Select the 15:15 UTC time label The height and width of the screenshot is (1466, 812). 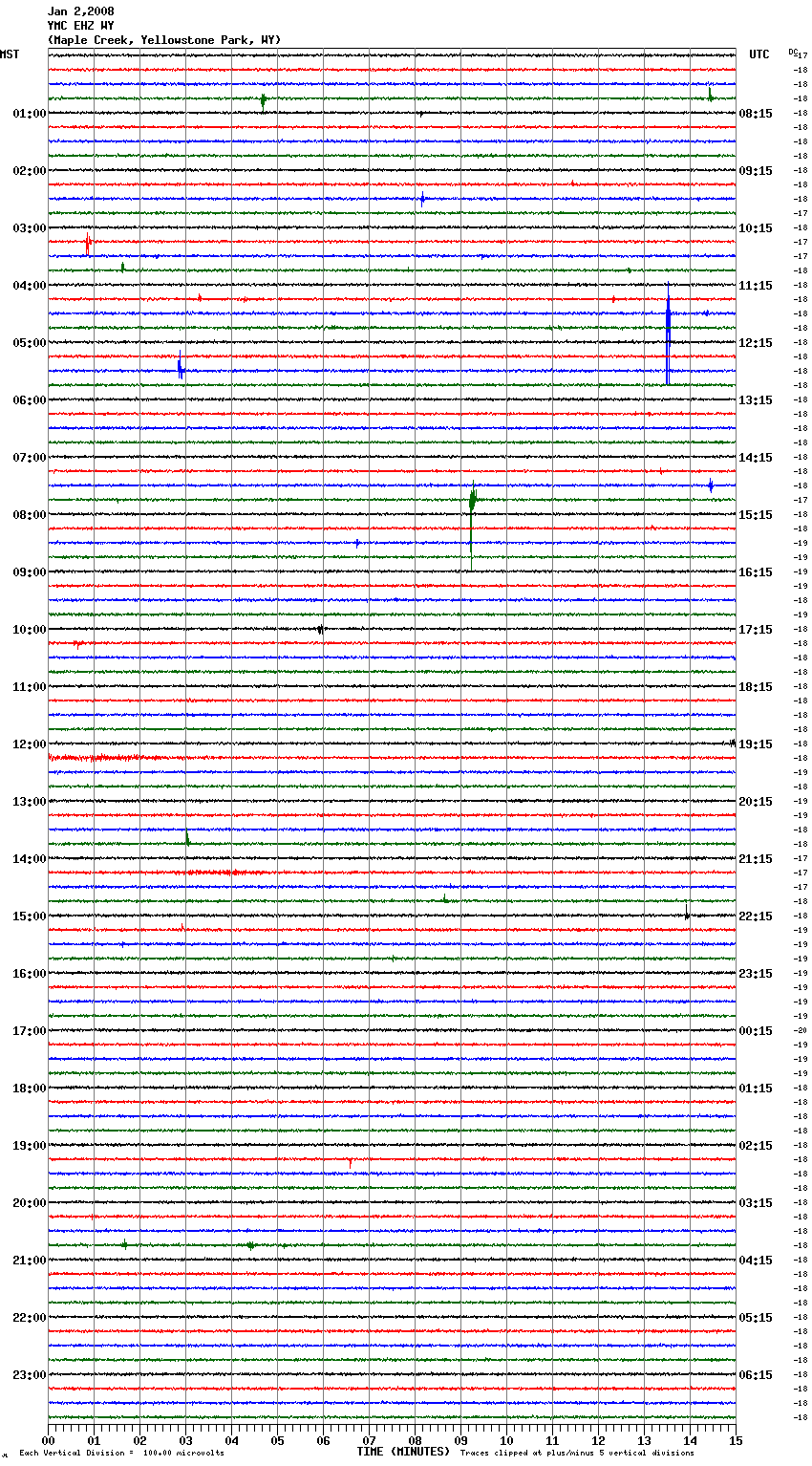pyautogui.click(x=756, y=515)
